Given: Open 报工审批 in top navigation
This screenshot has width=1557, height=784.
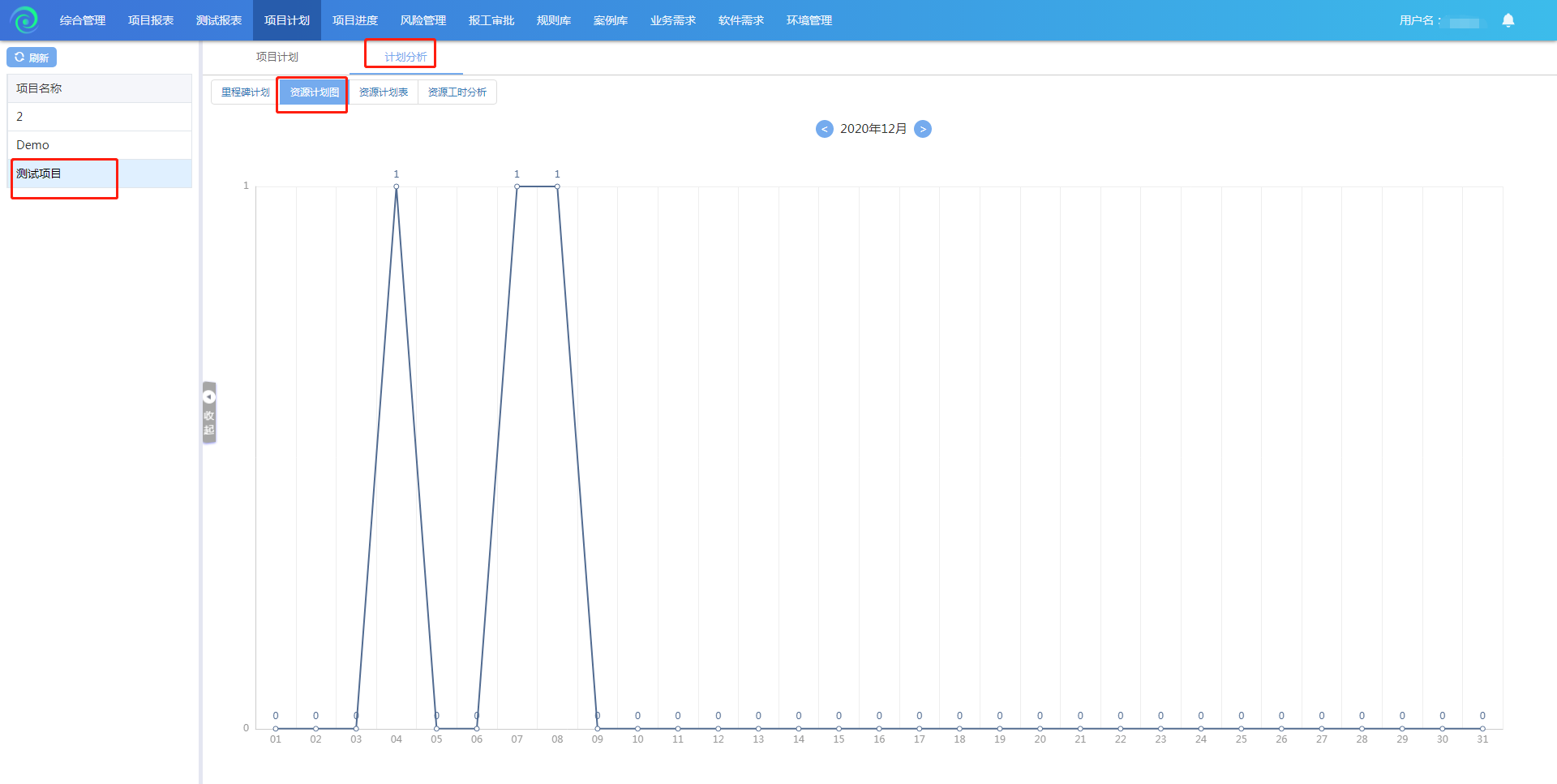Looking at the screenshot, I should pos(491,20).
